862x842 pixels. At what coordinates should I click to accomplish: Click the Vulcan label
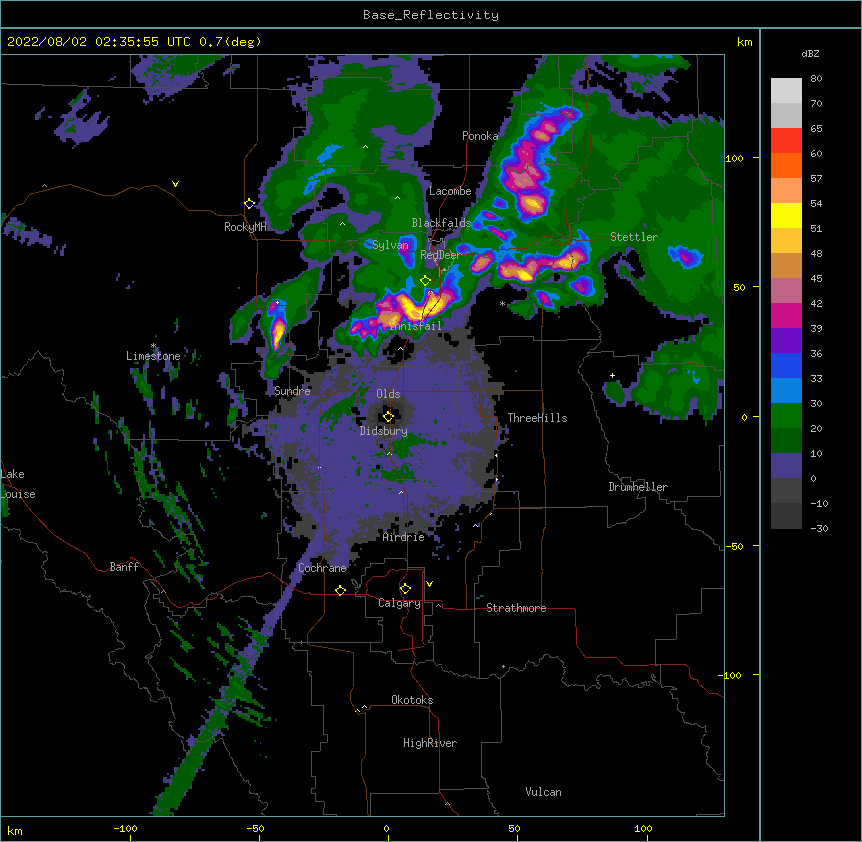[x=543, y=792]
